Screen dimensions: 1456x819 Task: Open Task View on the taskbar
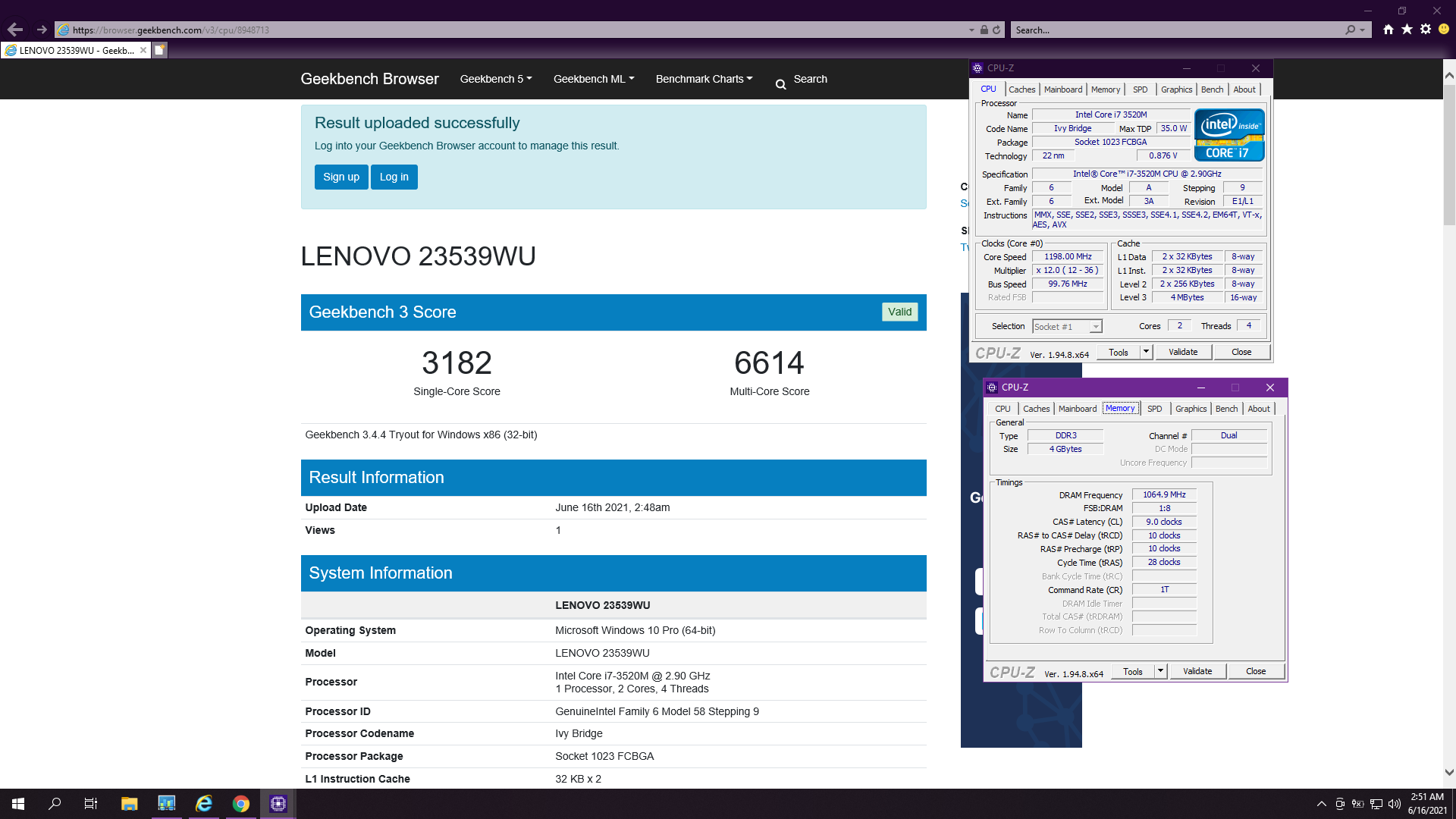(91, 804)
